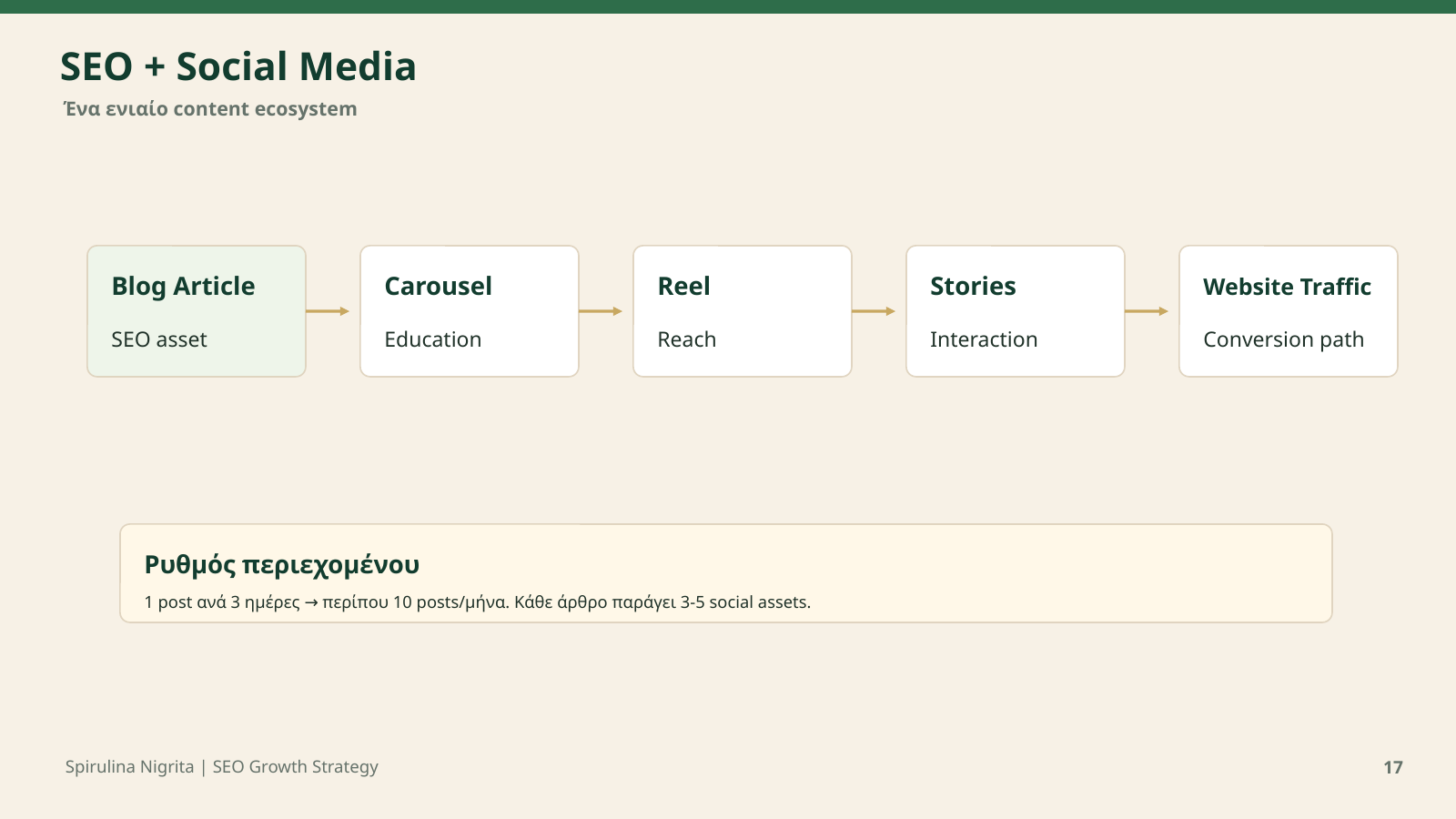
Task: Select the '1 post ανά 3 ημέρες' sentence
Action: [478, 602]
